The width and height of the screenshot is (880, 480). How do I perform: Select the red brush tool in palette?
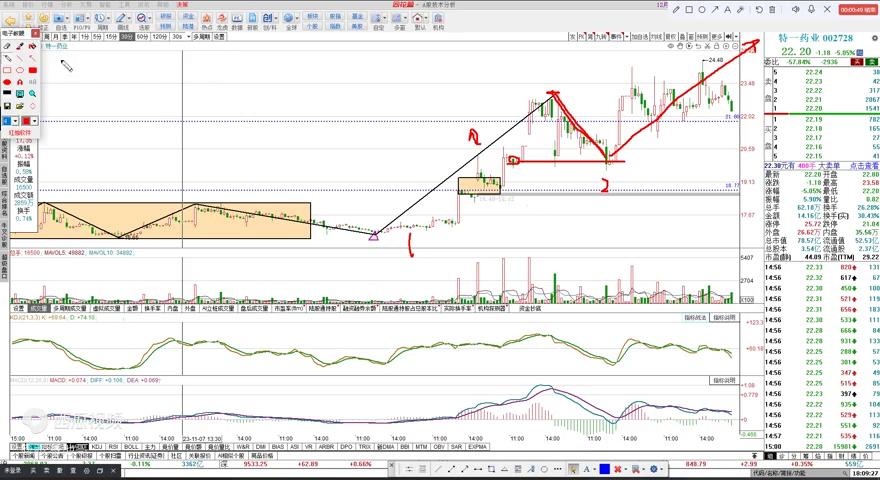pyautogui.click(x=20, y=46)
